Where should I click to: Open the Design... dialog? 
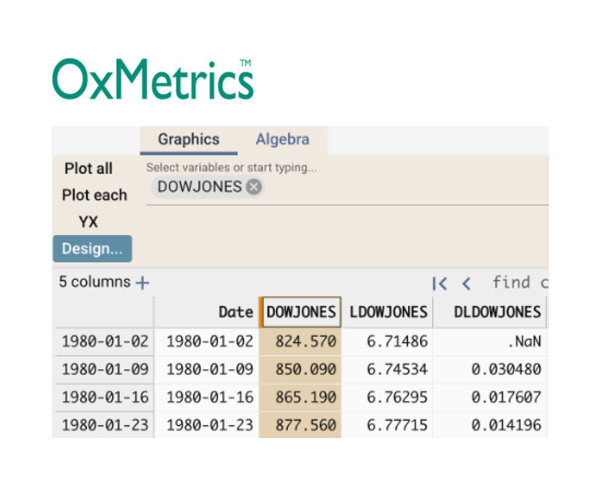click(92, 248)
